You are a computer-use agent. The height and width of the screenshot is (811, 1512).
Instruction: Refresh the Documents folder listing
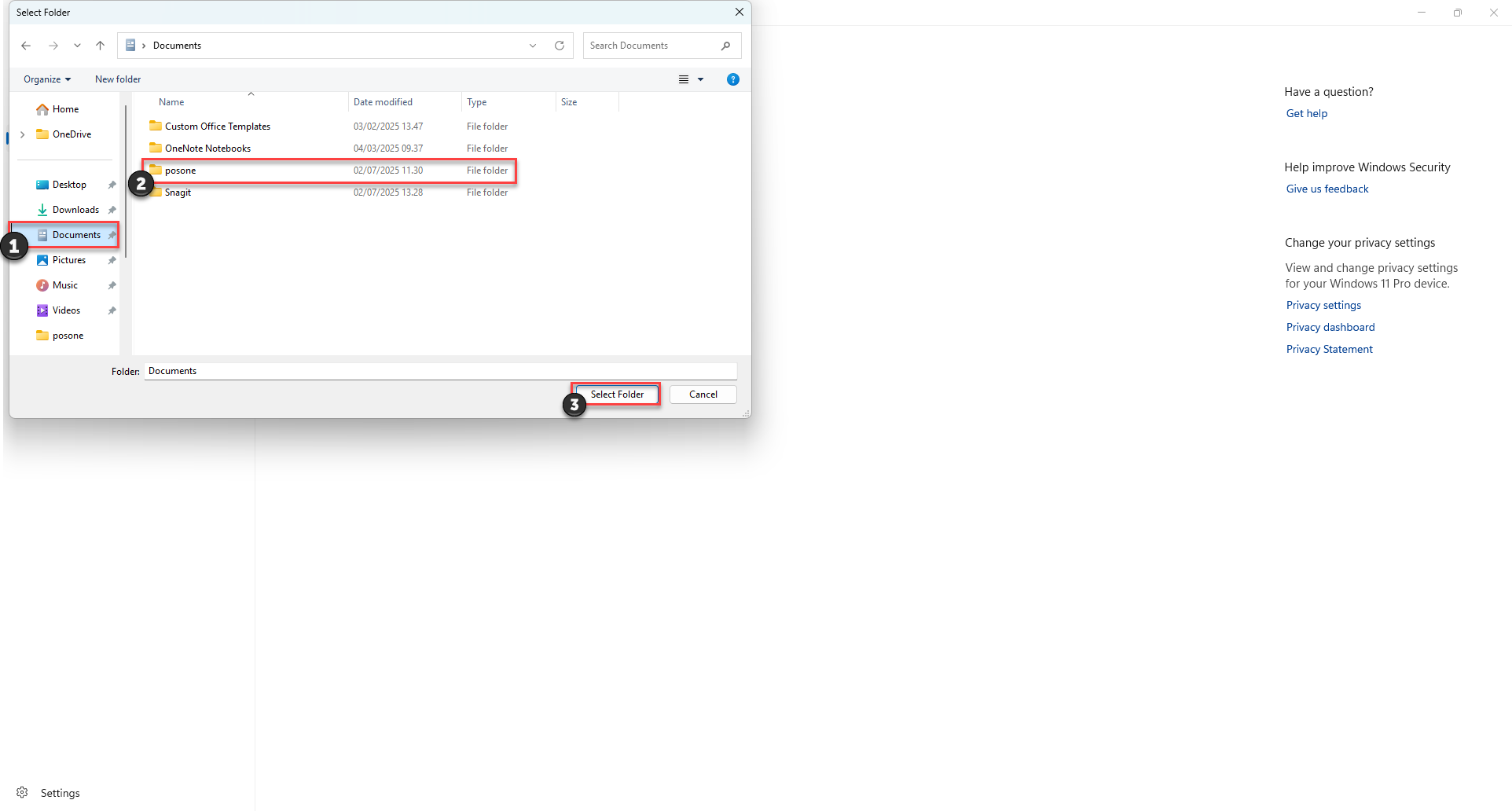point(560,46)
